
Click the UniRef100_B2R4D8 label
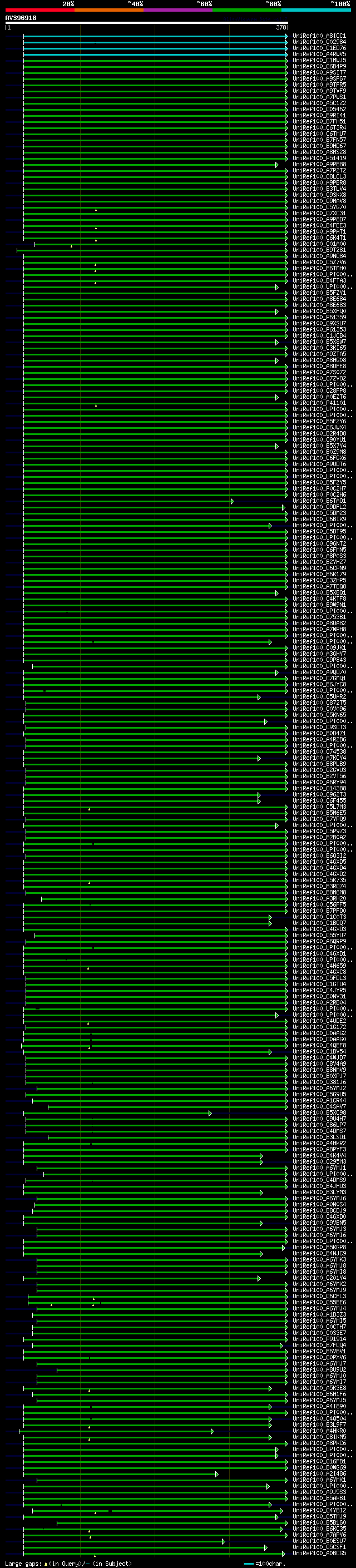319,433
